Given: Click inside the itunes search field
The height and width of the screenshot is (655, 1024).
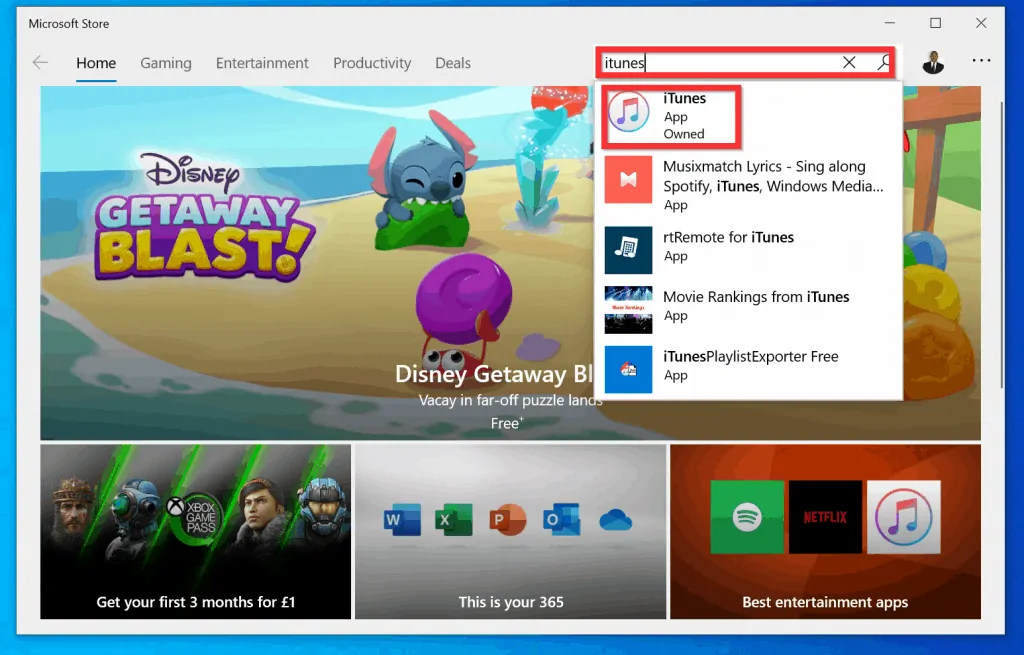Looking at the screenshot, I should tap(720, 62).
